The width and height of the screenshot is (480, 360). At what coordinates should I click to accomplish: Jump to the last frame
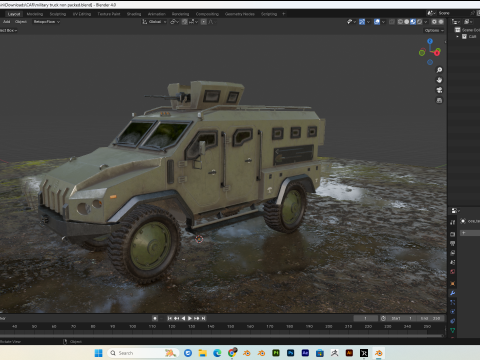point(204,318)
